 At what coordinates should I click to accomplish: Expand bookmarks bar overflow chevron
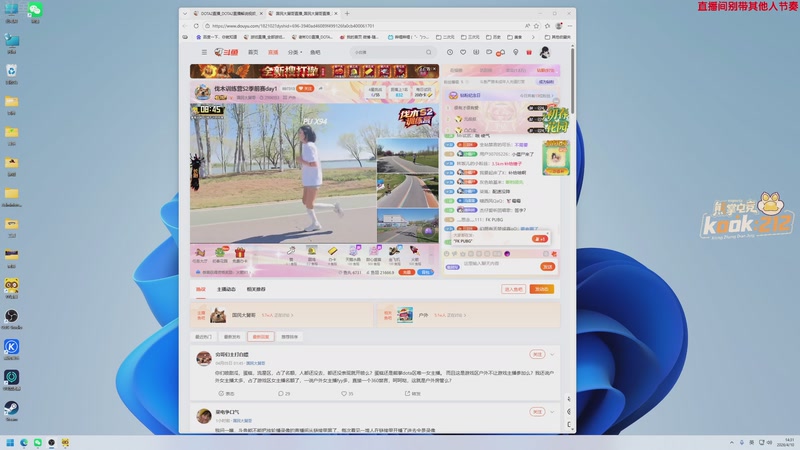pos(533,37)
